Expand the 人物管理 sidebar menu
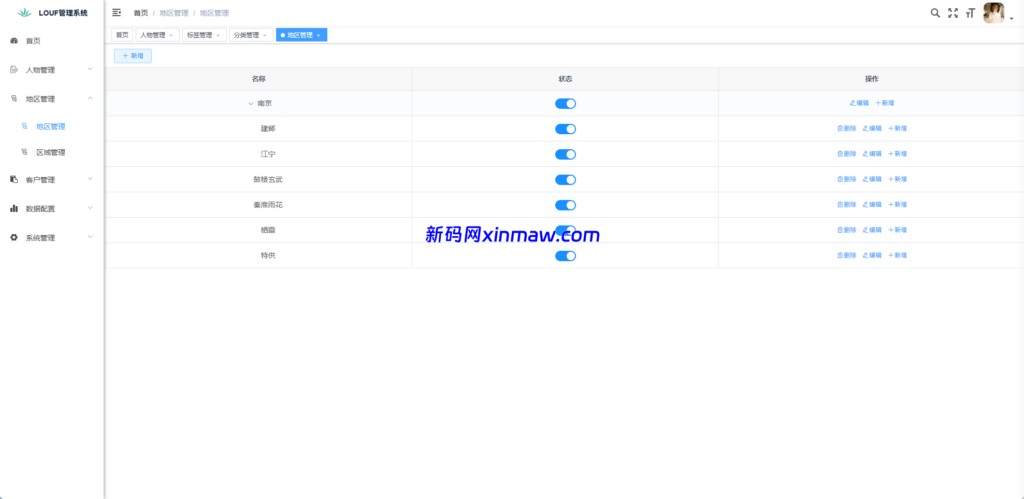The height and width of the screenshot is (499, 1024). [90, 69]
